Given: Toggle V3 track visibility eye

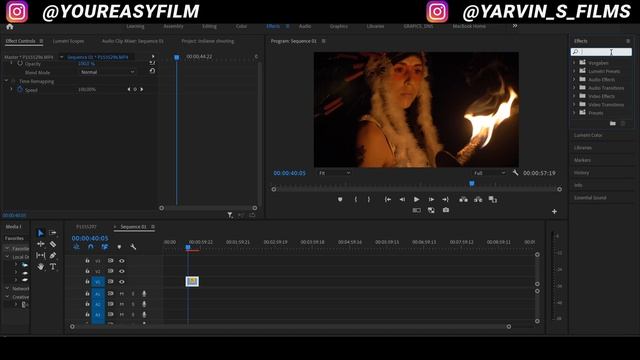Looking at the screenshot, I should coord(122,261).
